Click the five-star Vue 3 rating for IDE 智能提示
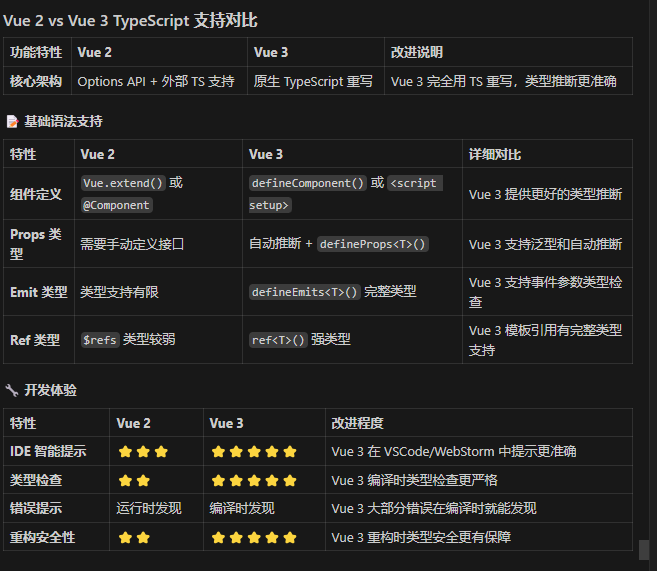Viewport: 657px width, 571px height. (254, 452)
